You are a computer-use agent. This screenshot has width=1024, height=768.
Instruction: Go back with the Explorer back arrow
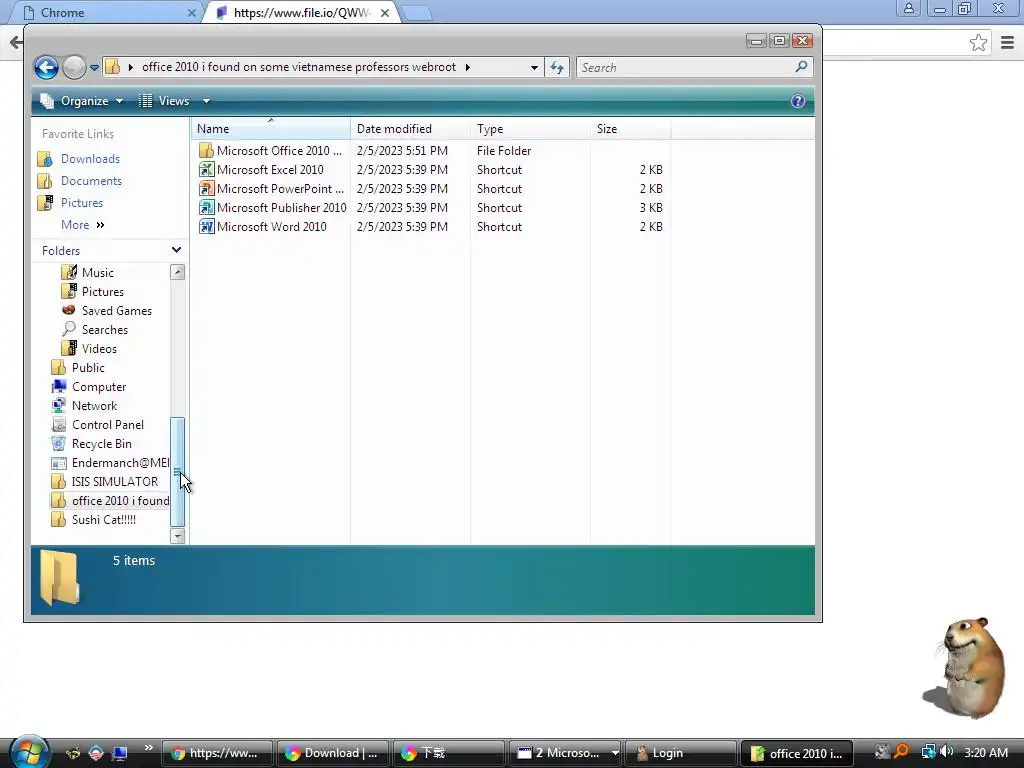46,67
